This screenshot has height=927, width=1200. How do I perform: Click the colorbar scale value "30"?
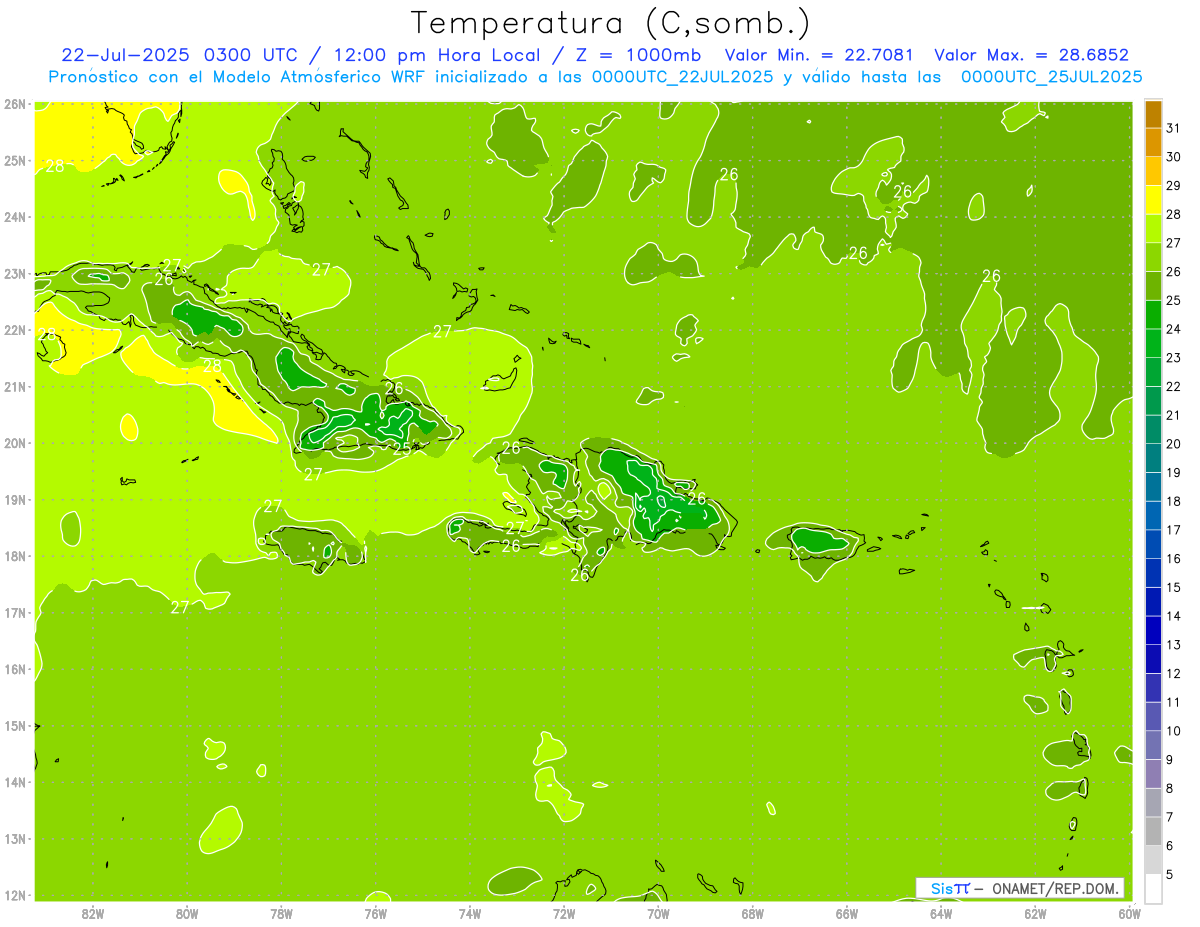pos(1173,157)
